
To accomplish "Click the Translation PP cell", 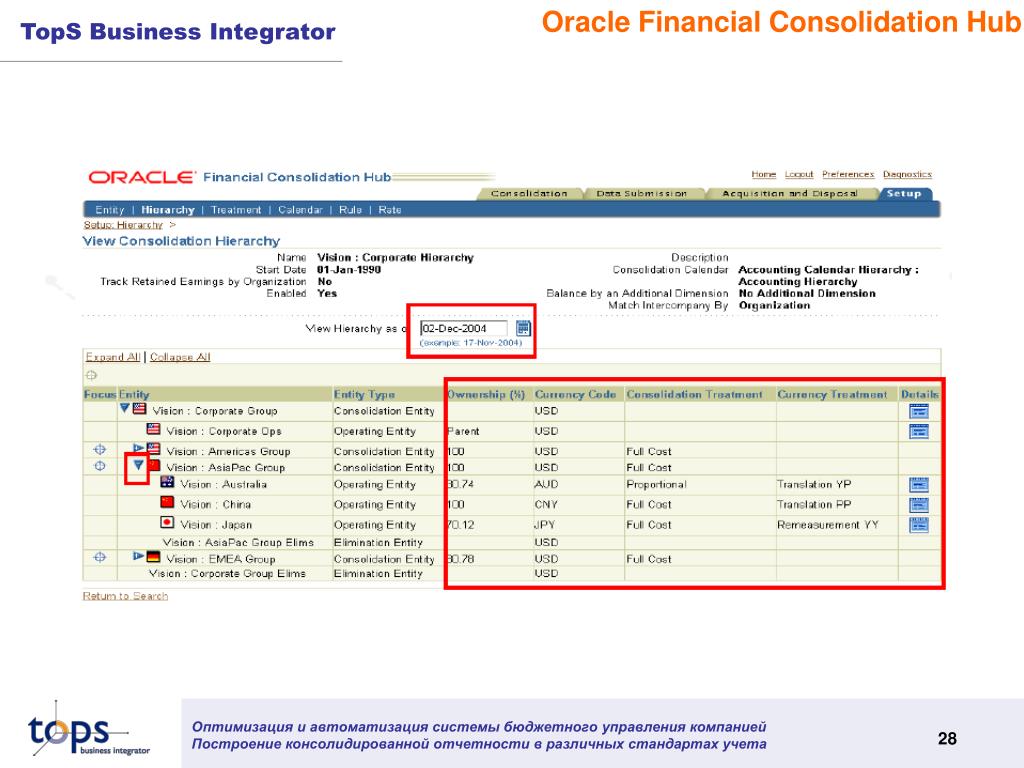I will [814, 505].
